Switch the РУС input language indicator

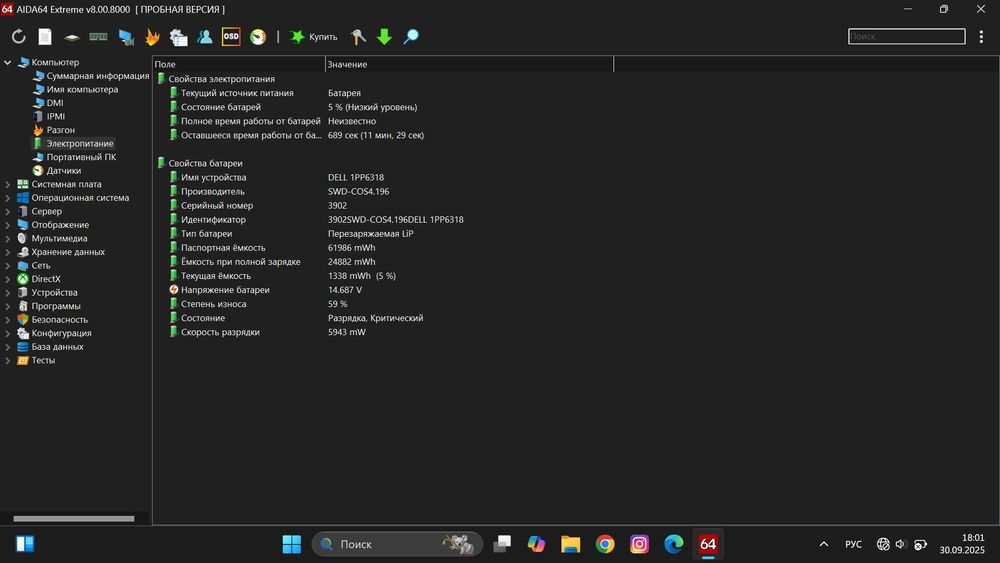(853, 545)
